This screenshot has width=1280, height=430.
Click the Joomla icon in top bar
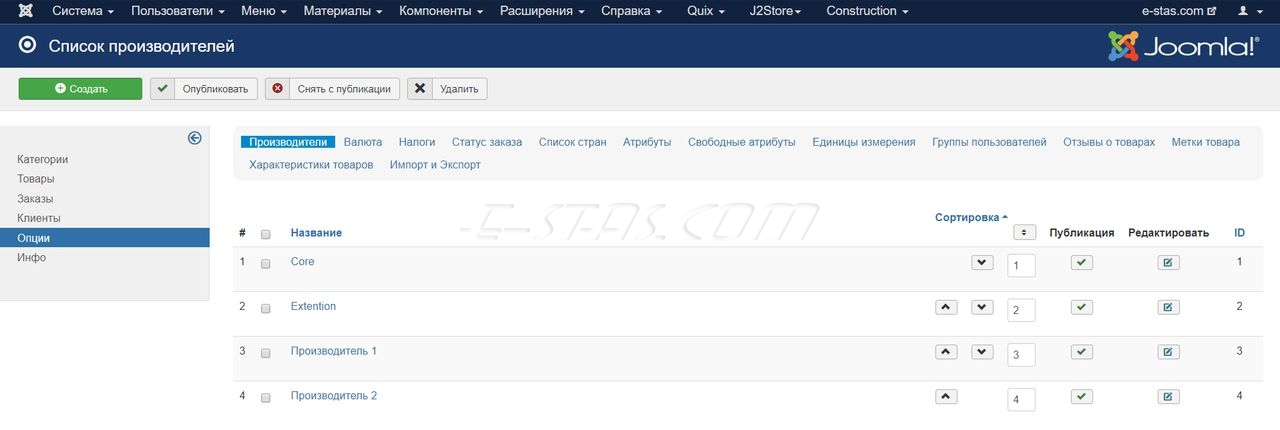coord(25,11)
